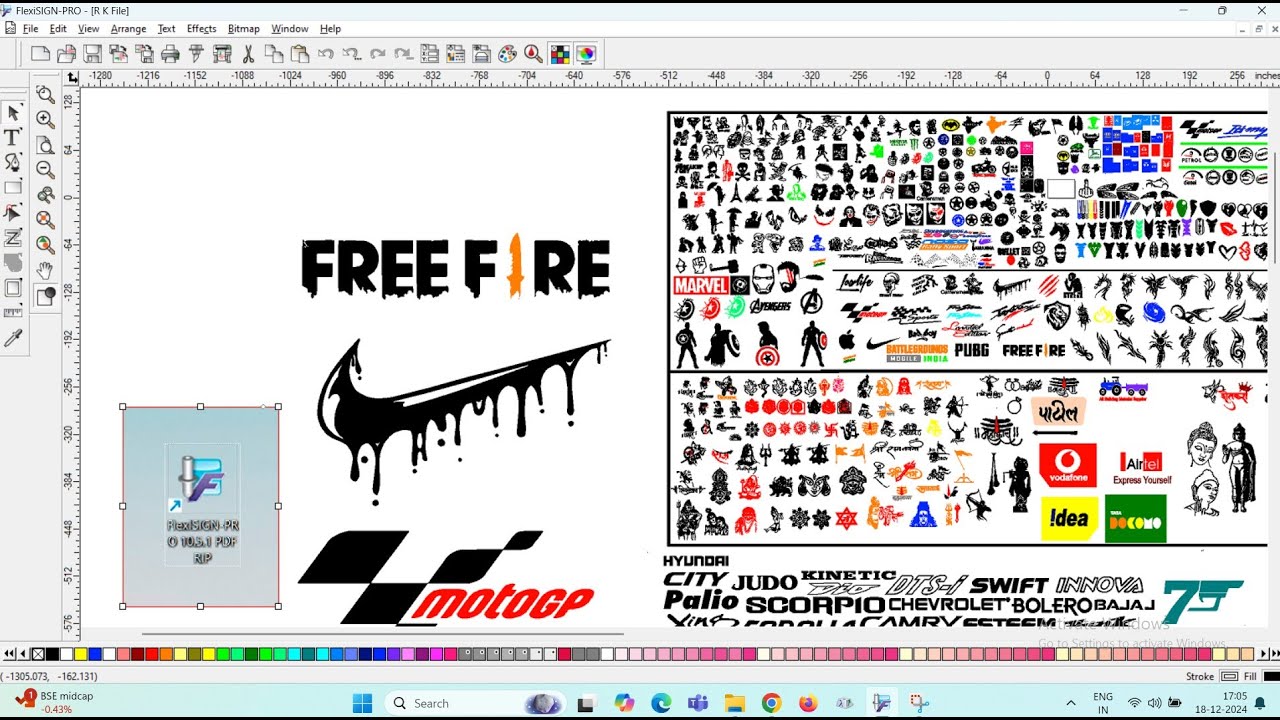The width and height of the screenshot is (1280, 720).
Task: Click the Zoom out magnifier tool
Action: pos(45,169)
